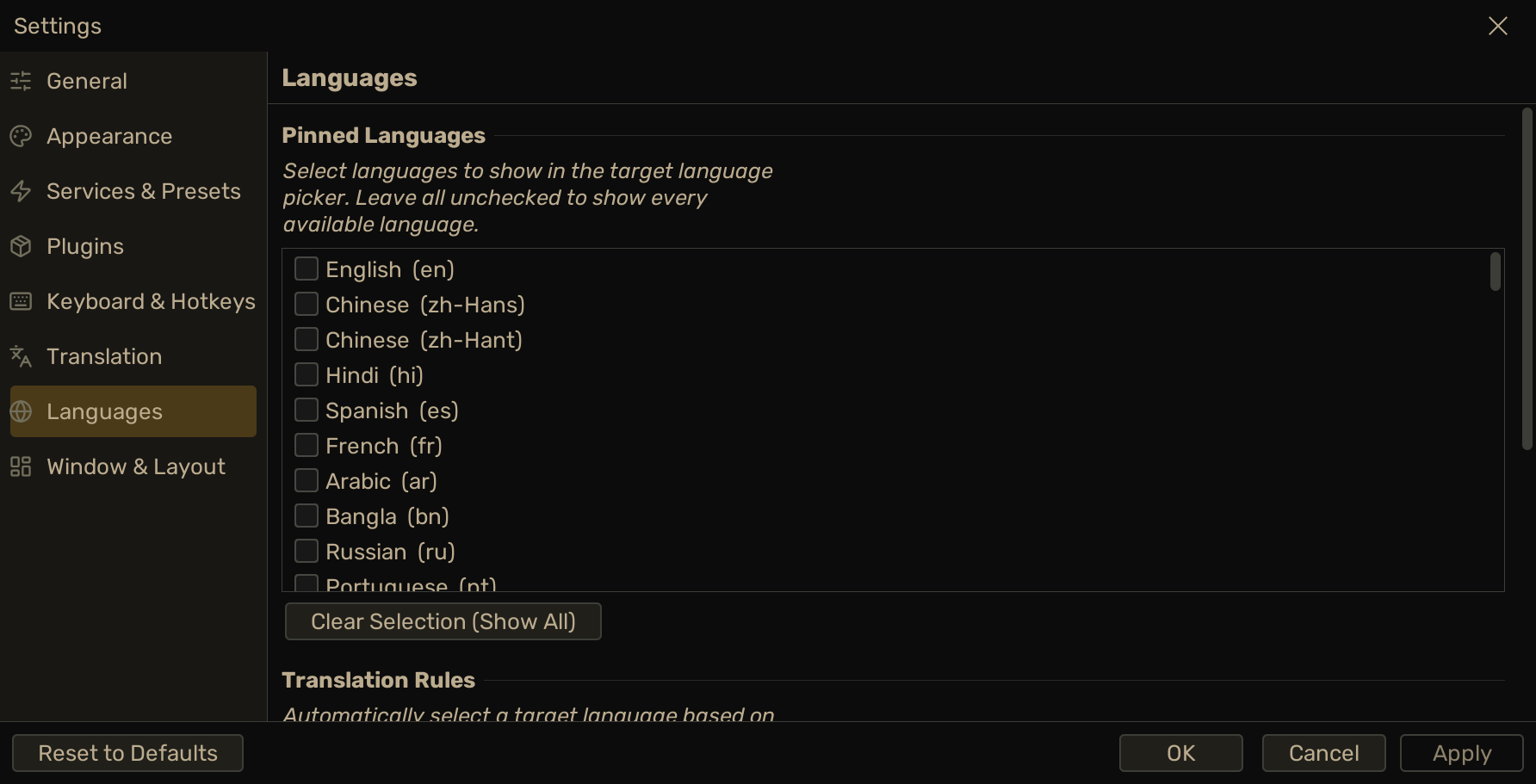Click the General sliders icon
Screen dimensions: 1536x784
[x=21, y=81]
